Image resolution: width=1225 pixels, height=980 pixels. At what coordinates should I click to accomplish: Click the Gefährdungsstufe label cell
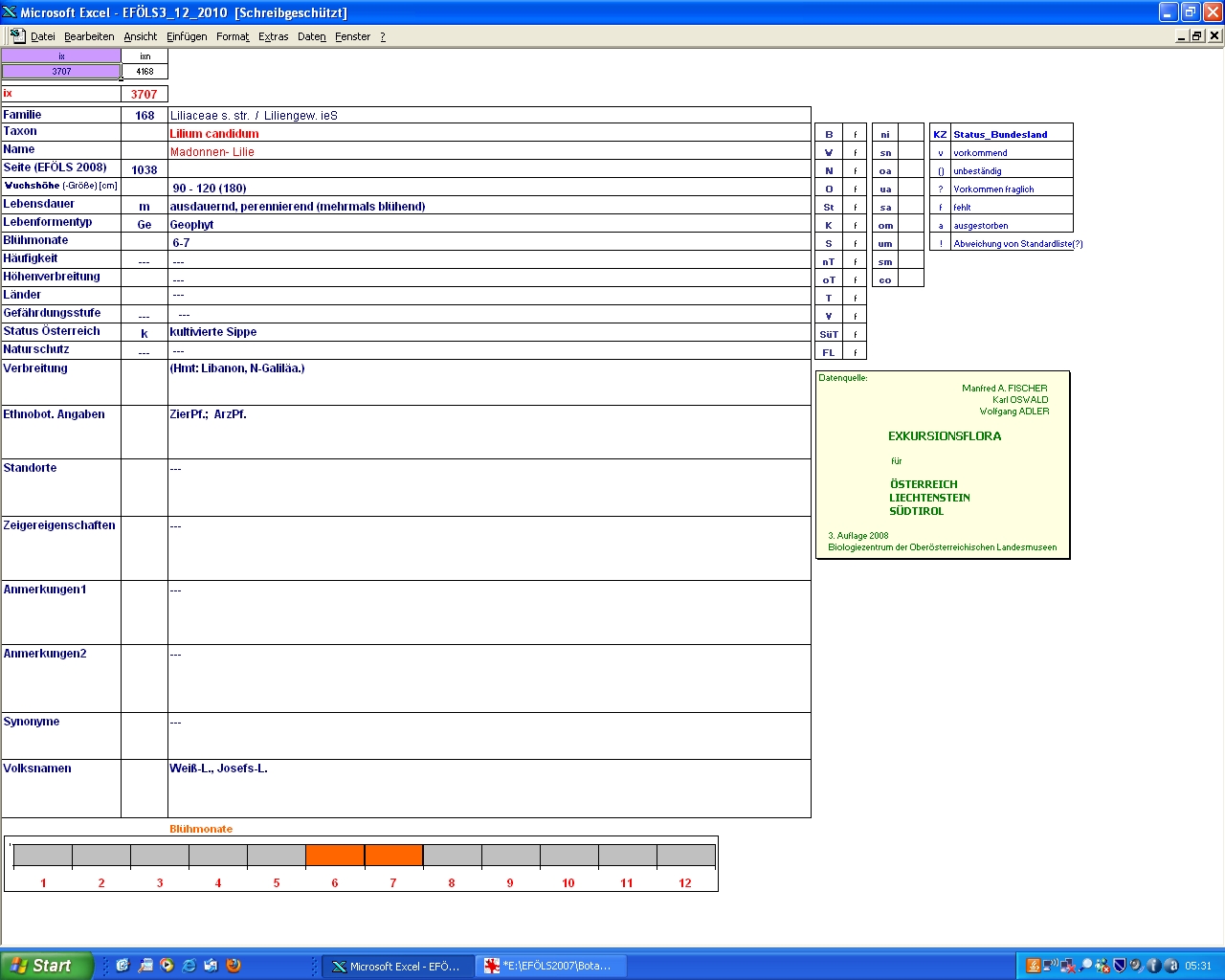tap(61, 314)
